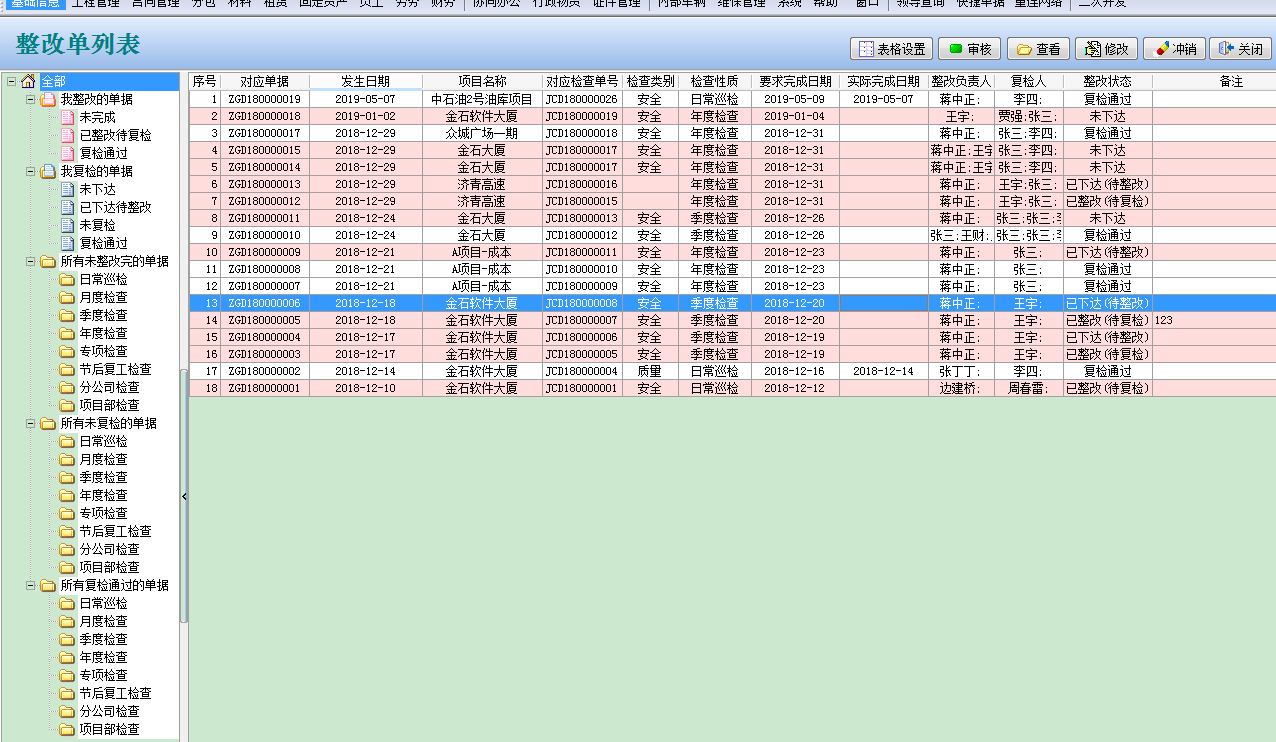
Task: Select 已下达待整改 under 我复检的单据
Action: click(115, 208)
